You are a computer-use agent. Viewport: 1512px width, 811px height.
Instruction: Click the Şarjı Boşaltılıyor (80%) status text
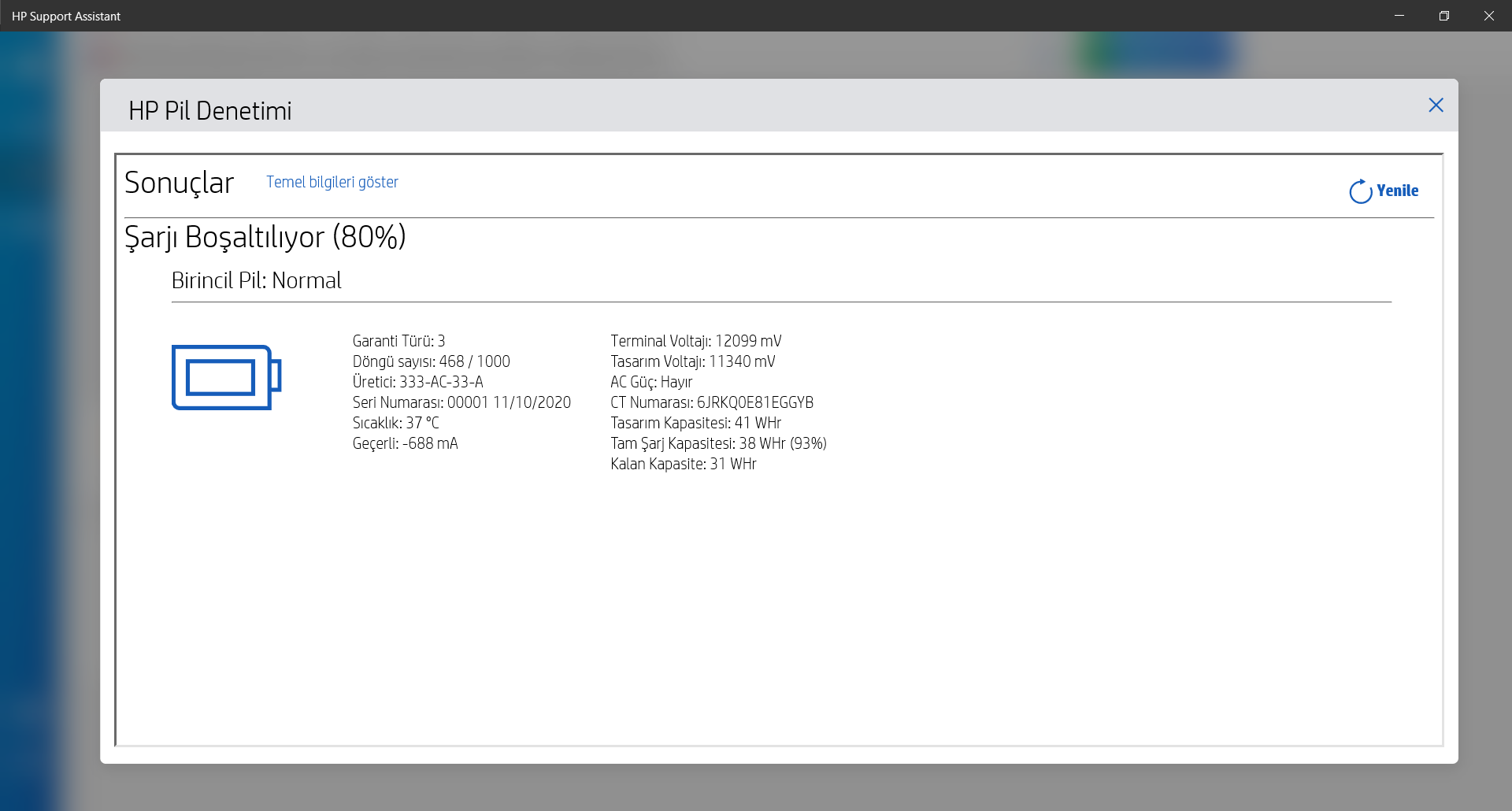click(x=265, y=237)
